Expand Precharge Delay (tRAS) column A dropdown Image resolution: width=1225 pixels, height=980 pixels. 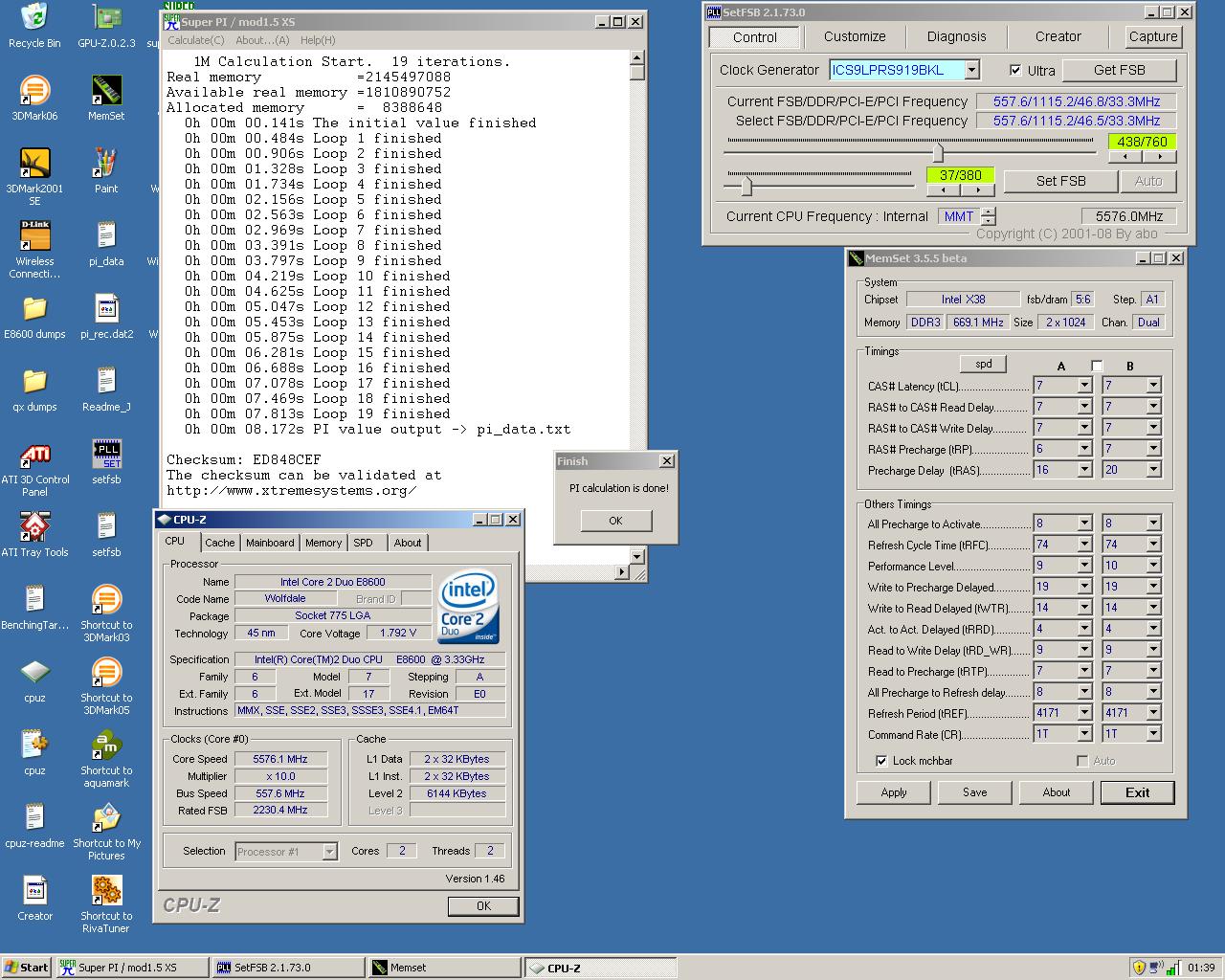click(1084, 470)
